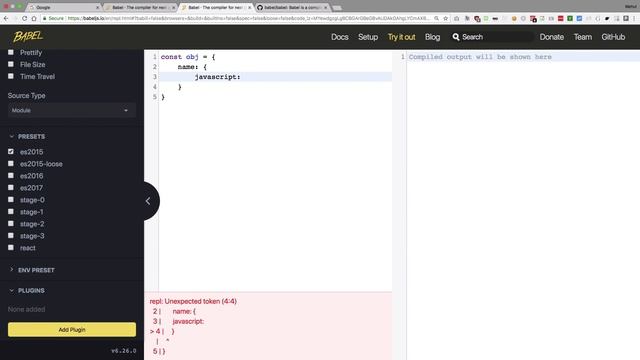640x360 pixels.
Task: Open the GitHub link
Action: tap(613, 37)
